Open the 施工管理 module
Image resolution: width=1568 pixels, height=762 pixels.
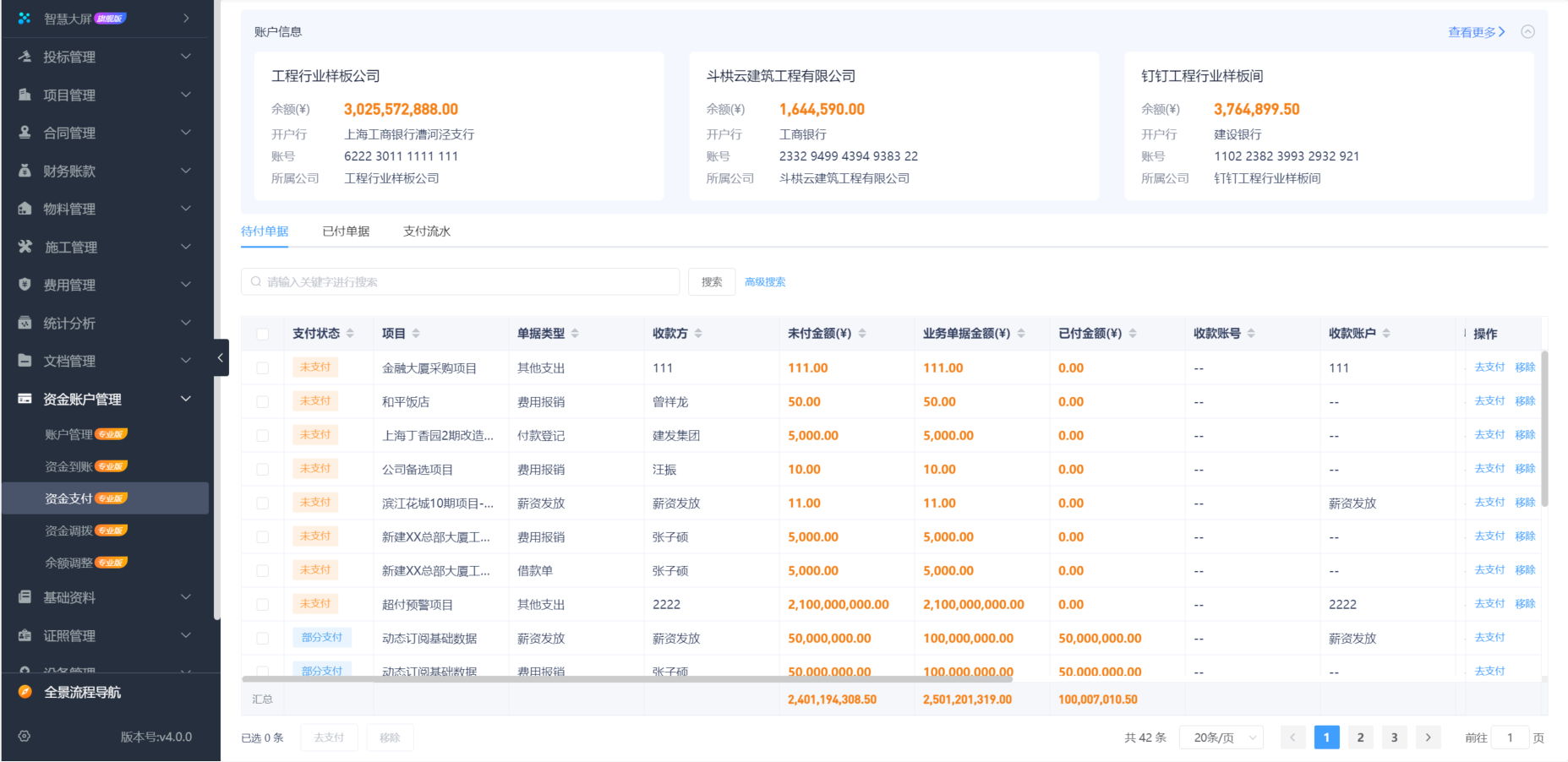point(68,247)
